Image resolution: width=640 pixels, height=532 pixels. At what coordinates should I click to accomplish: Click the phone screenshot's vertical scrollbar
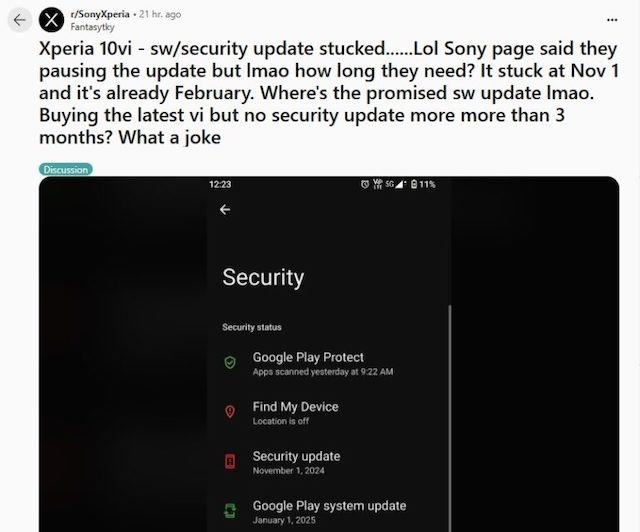450,416
